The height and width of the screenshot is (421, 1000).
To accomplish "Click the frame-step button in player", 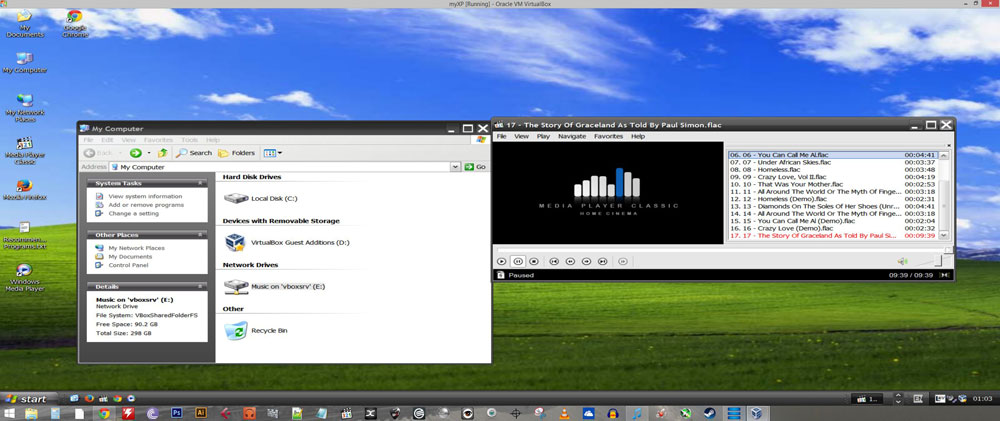I will tap(623, 261).
